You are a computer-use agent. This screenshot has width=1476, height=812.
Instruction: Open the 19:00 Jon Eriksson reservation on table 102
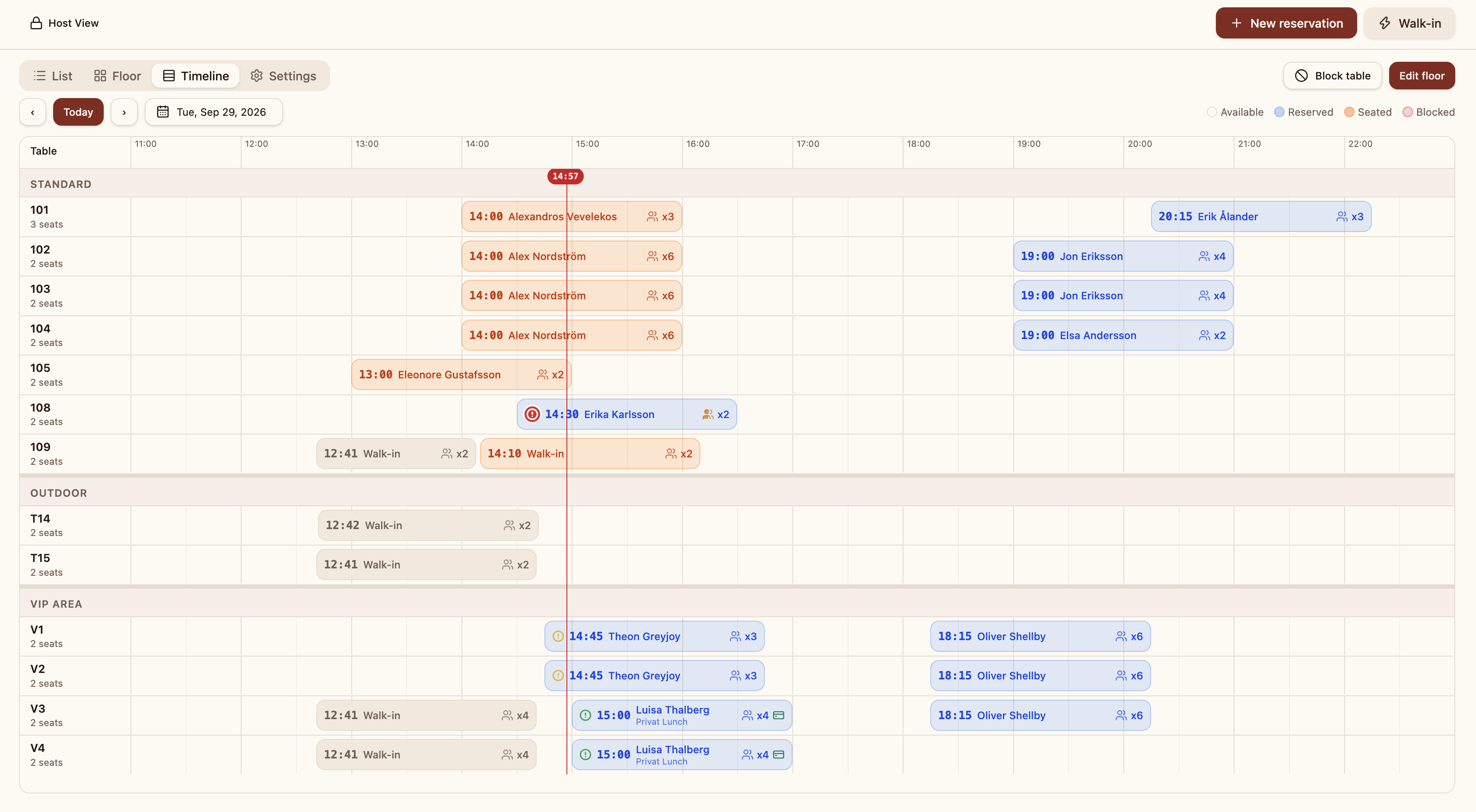[1123, 256]
